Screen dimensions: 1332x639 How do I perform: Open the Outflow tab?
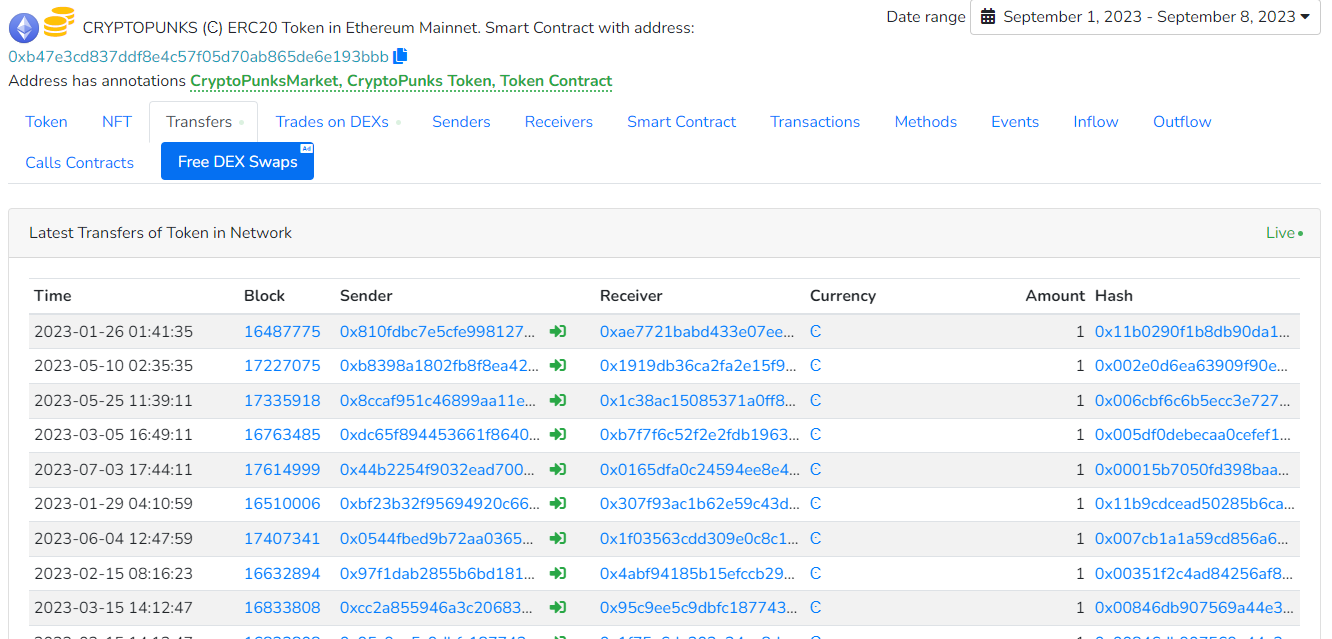point(1182,122)
